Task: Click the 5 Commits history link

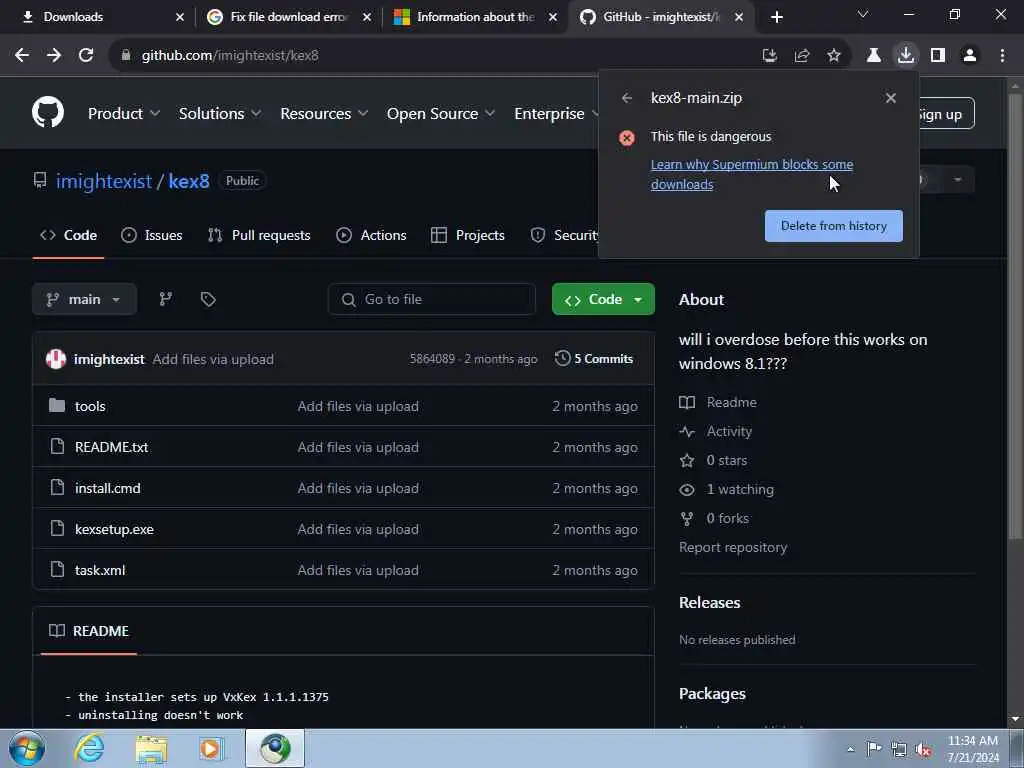Action: (x=594, y=359)
